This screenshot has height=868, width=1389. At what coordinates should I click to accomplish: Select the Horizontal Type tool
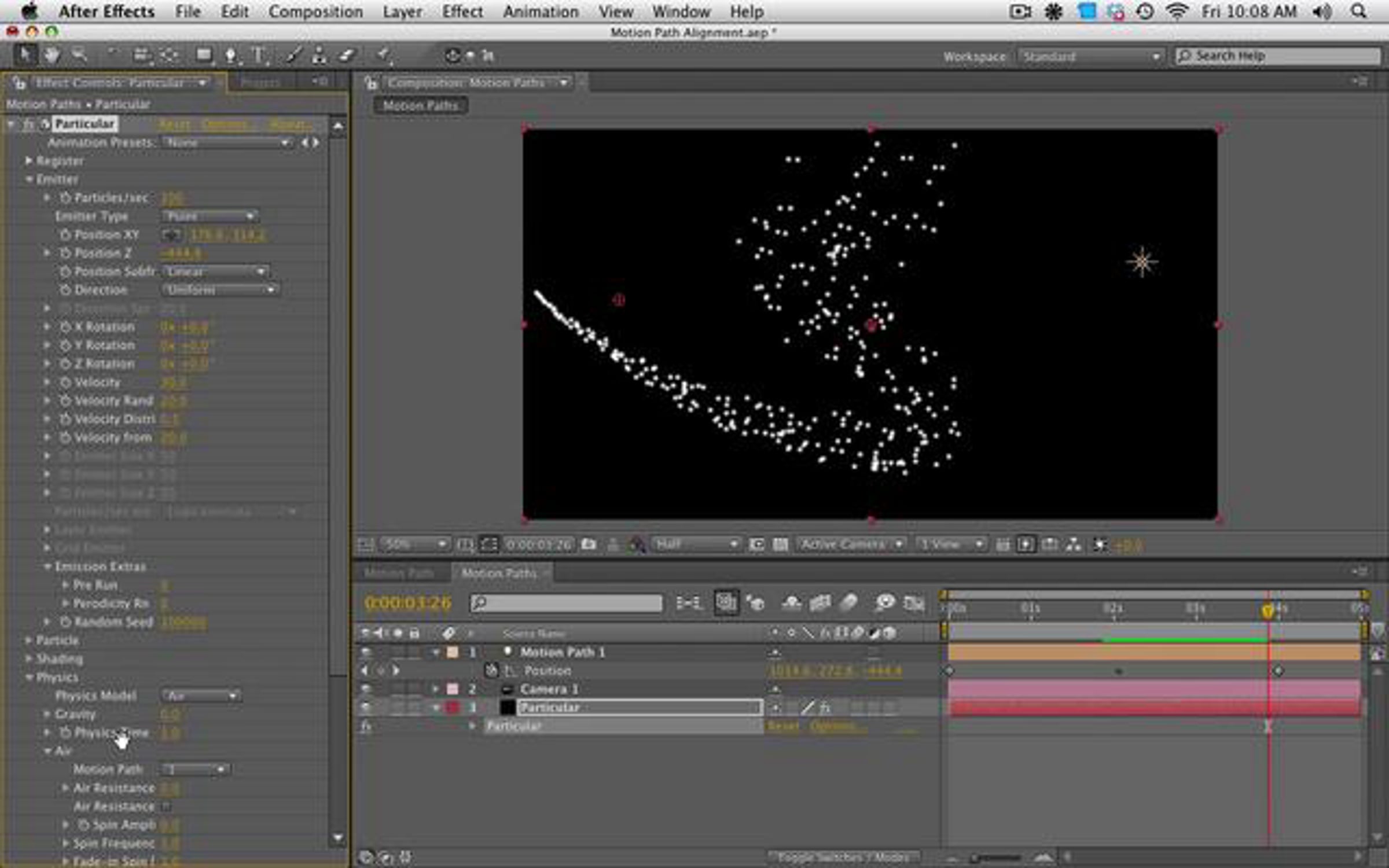click(x=258, y=56)
